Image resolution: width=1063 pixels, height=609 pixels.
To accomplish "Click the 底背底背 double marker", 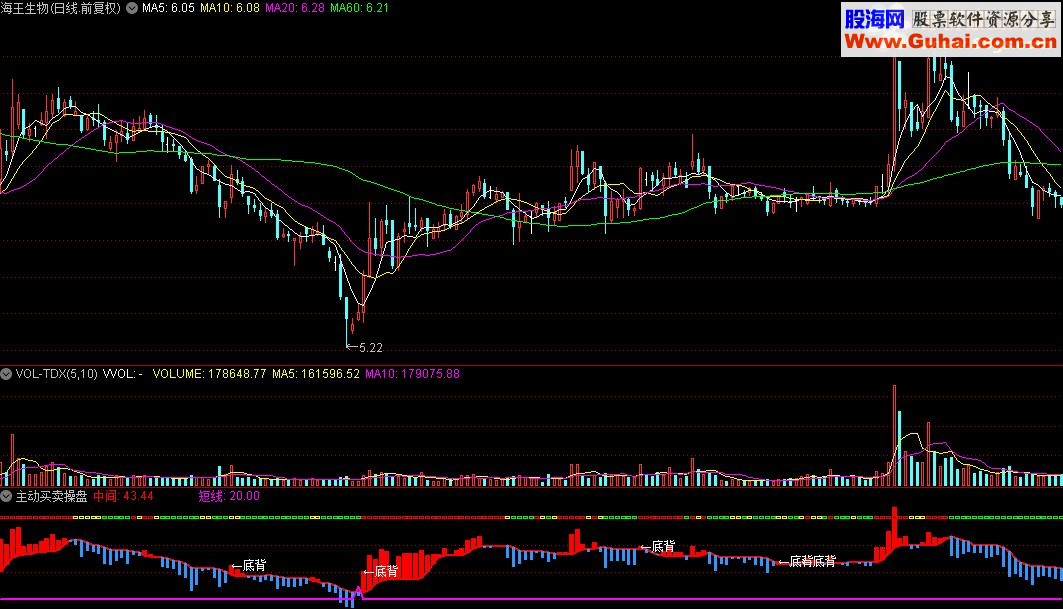I will [x=807, y=562].
